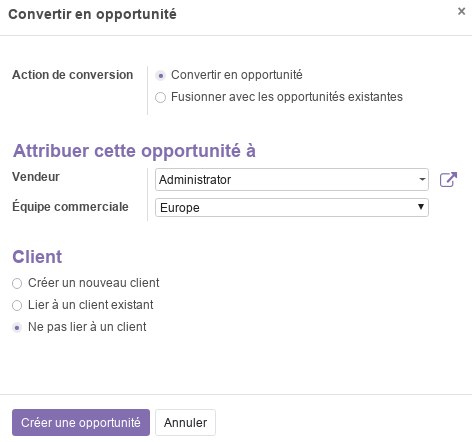Select the Convertir en opportunité radio option

[x=160, y=76]
